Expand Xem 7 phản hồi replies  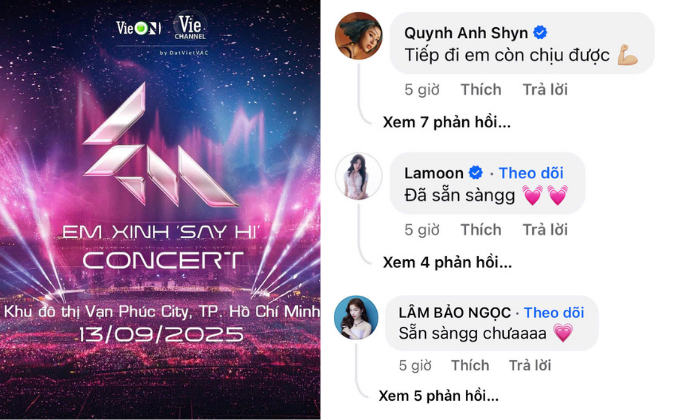446,122
